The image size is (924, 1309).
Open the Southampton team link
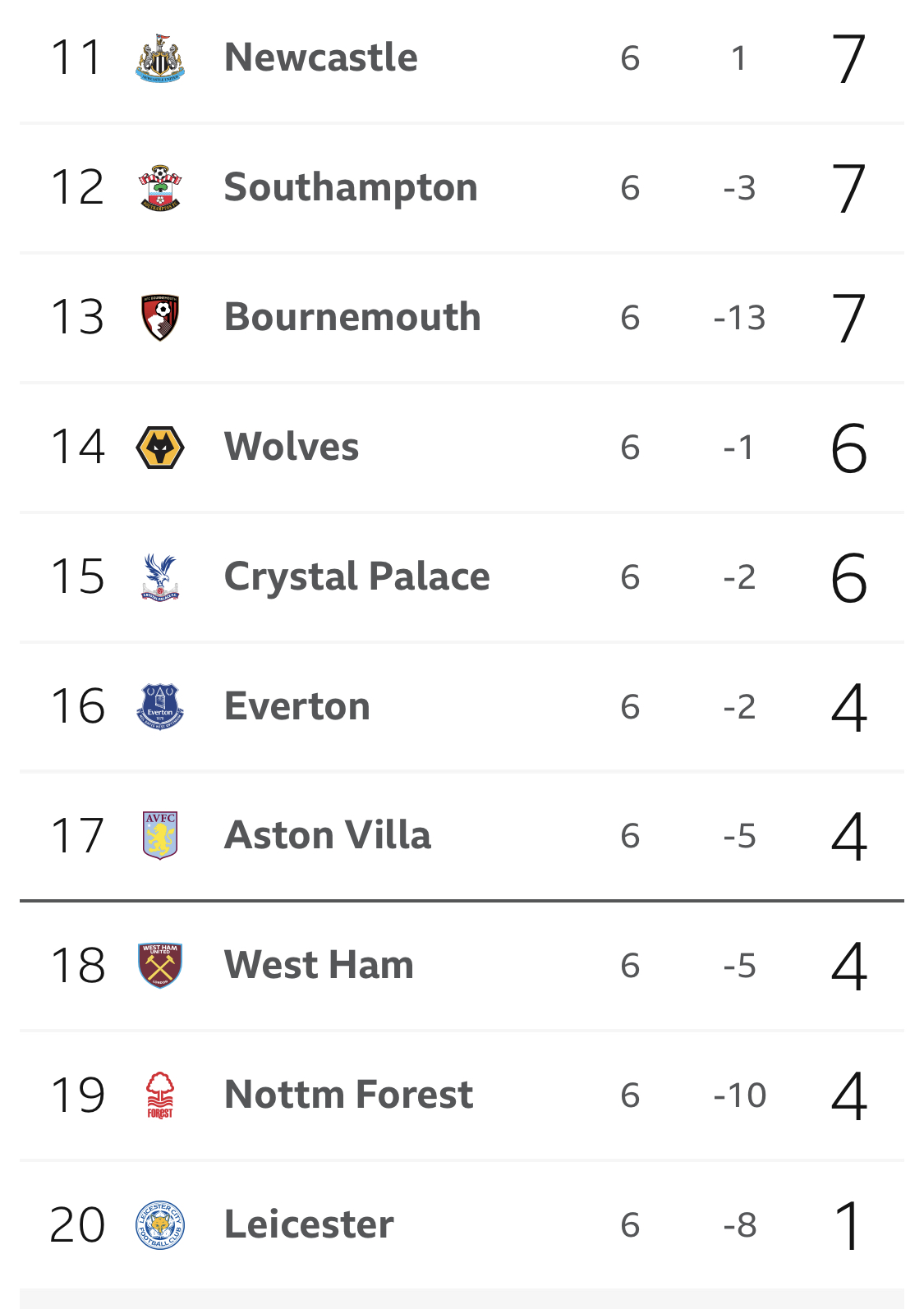[x=351, y=188]
